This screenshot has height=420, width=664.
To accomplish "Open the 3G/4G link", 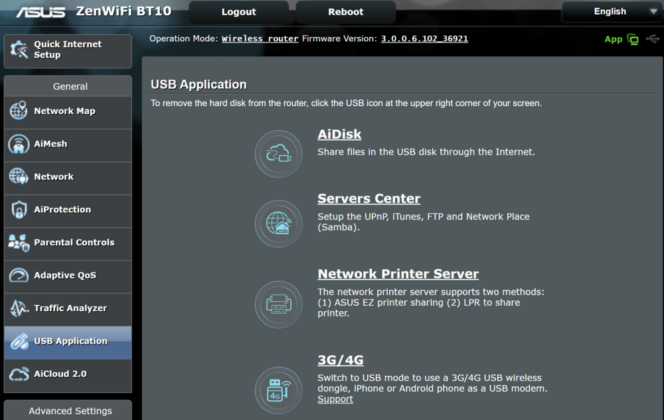I will 340,360.
